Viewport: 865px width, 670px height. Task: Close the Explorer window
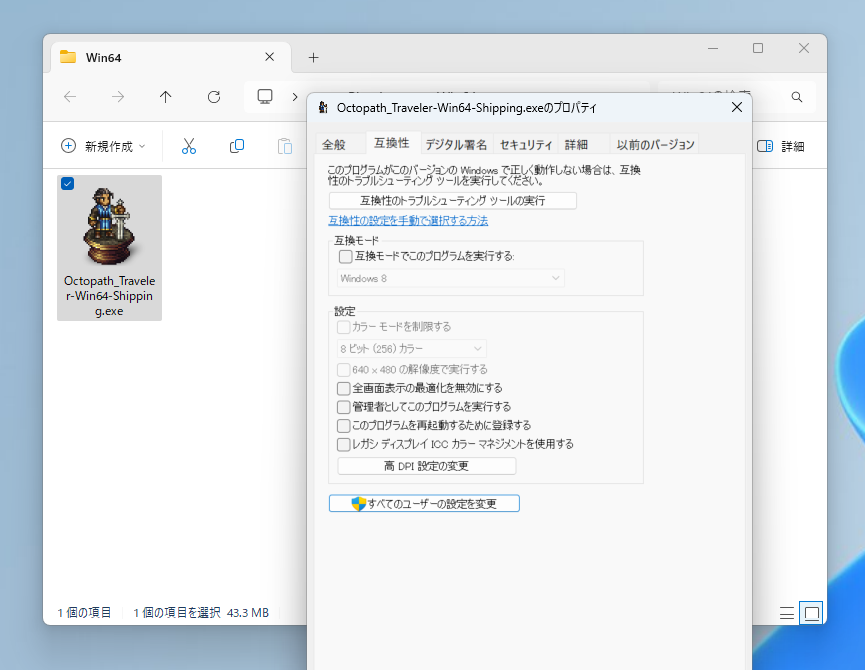click(804, 49)
